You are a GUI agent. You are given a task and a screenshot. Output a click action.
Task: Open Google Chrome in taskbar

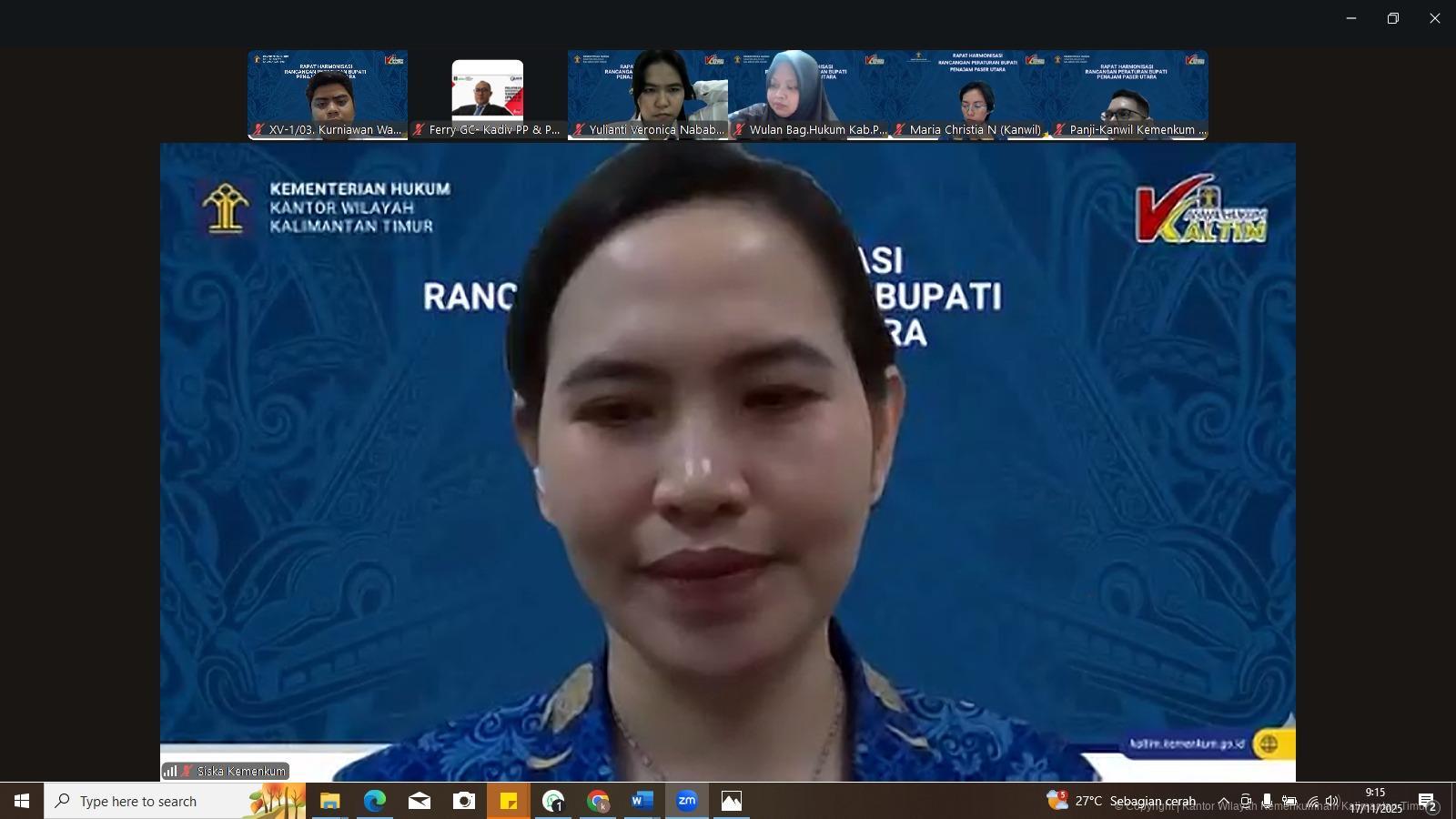[598, 801]
